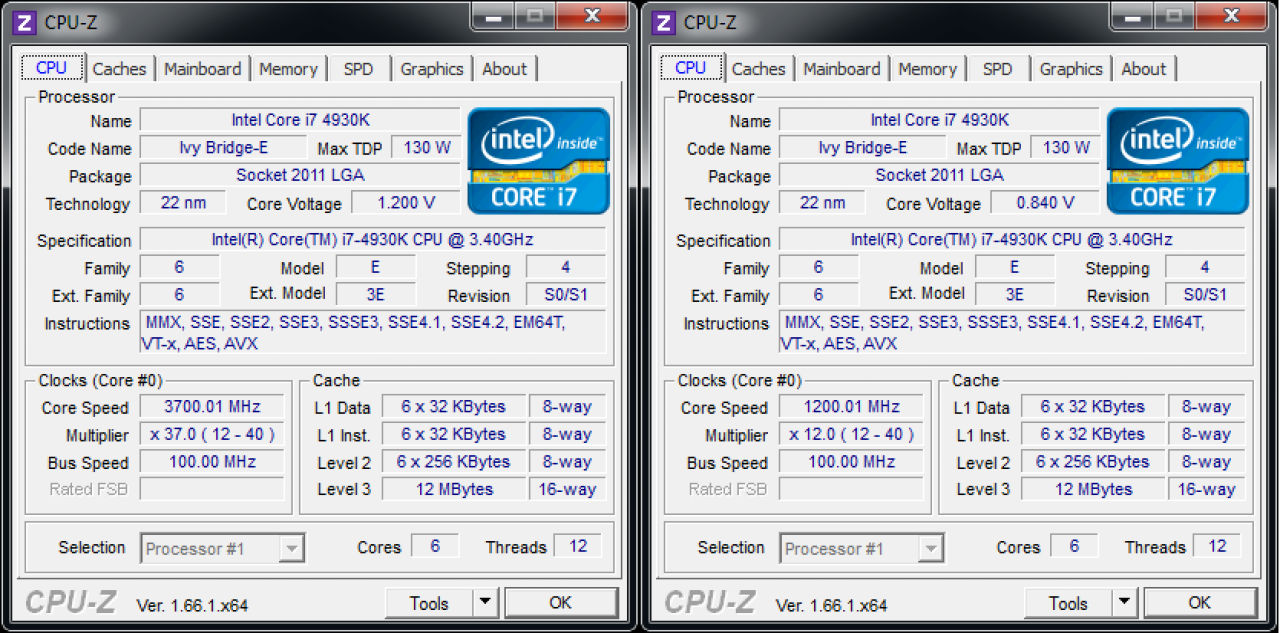
Task: Click the Socket 2011 LGA package in right window
Action: (x=939, y=175)
